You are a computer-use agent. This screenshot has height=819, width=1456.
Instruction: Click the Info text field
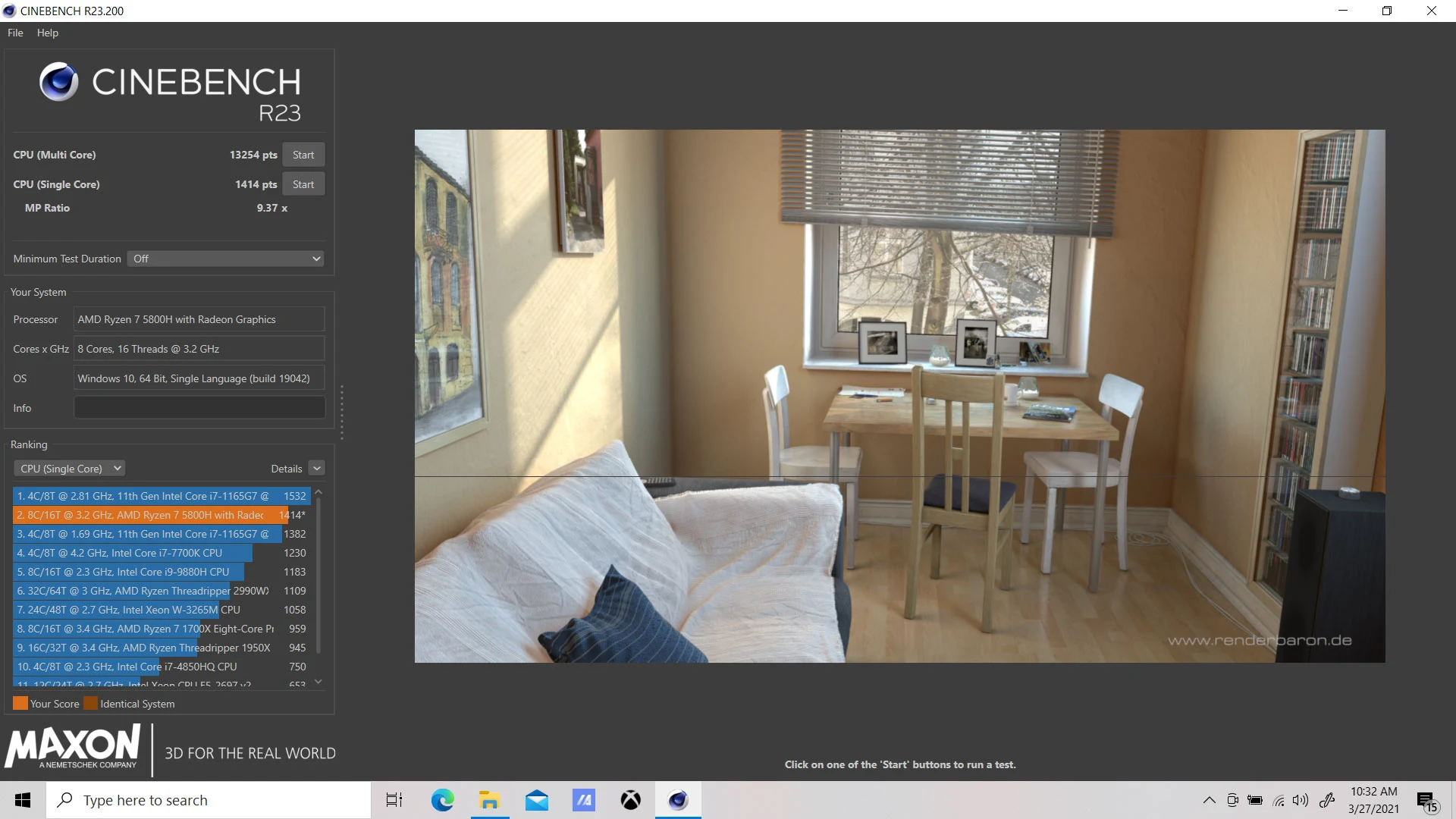click(x=199, y=408)
